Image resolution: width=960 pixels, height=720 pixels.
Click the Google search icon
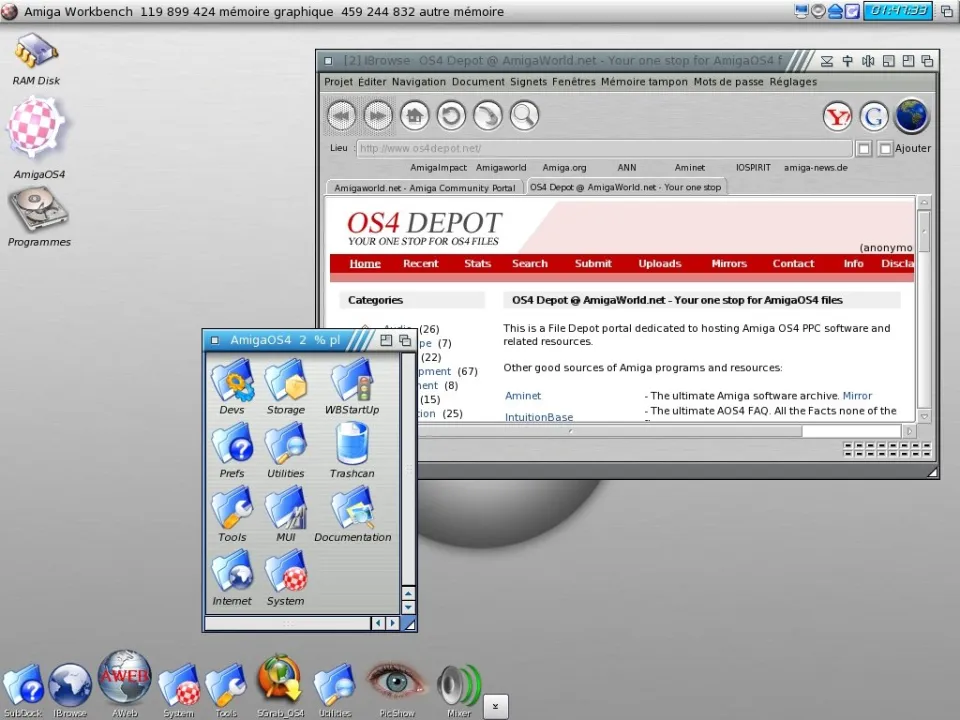874,117
